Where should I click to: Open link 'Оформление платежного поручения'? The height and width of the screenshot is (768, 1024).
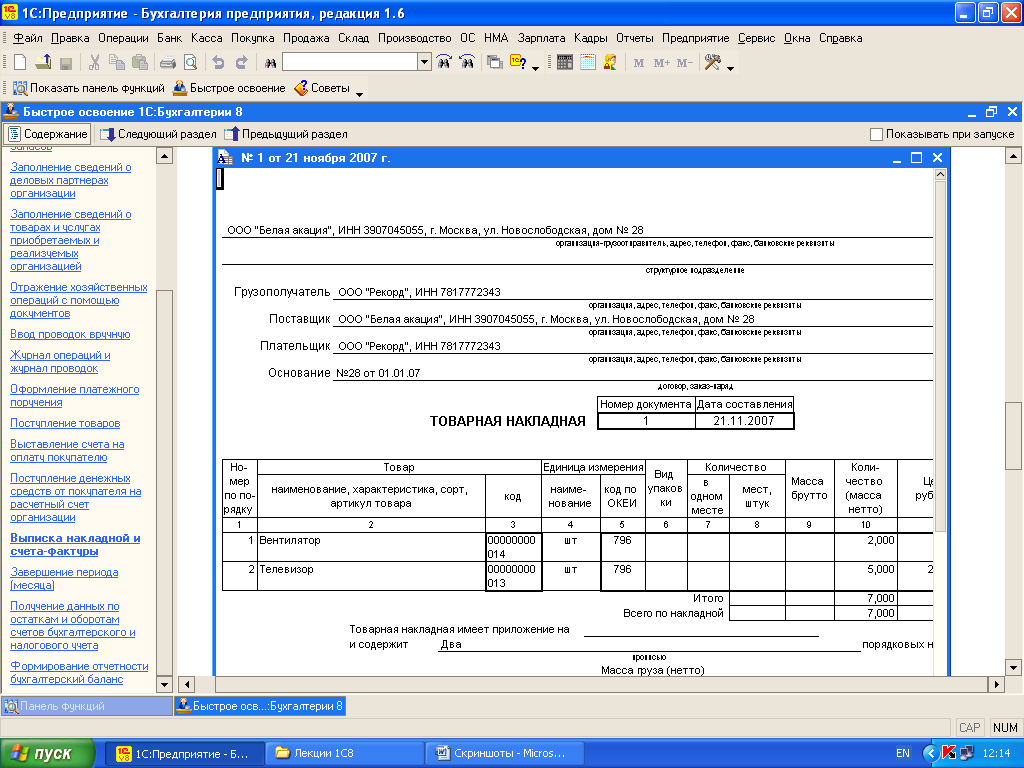click(x=74, y=396)
